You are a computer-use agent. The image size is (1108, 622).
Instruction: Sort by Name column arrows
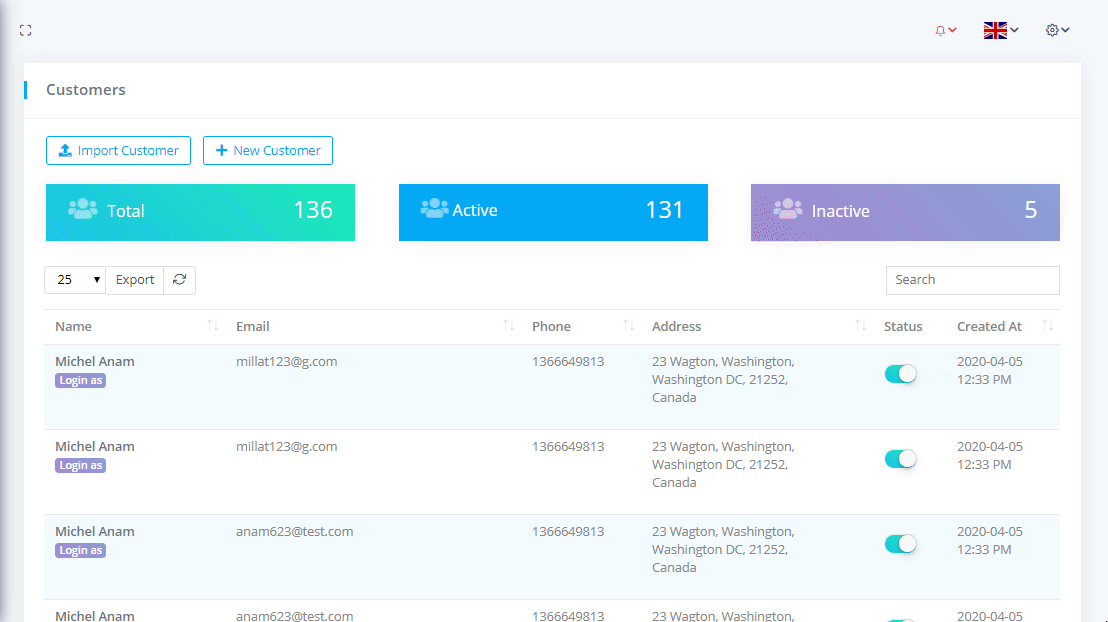pyautogui.click(x=213, y=326)
